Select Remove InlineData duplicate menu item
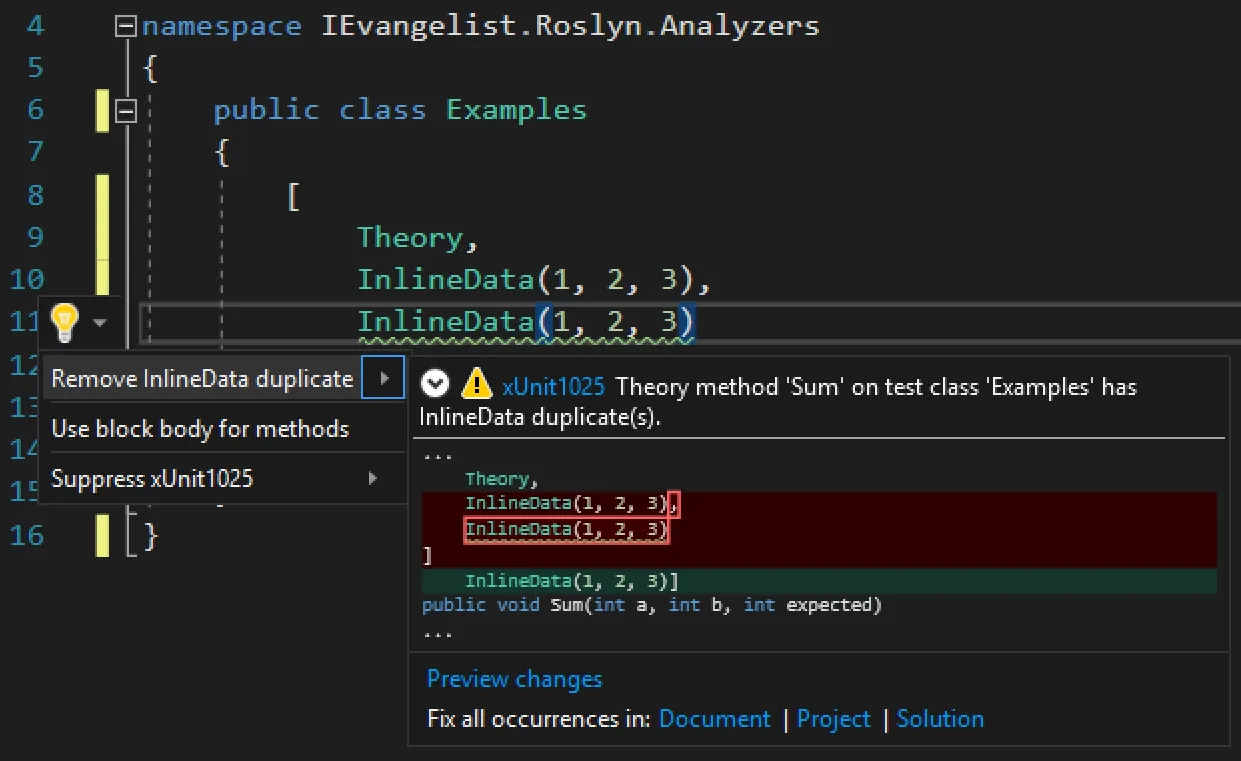Image resolution: width=1241 pixels, height=761 pixels. click(x=202, y=379)
